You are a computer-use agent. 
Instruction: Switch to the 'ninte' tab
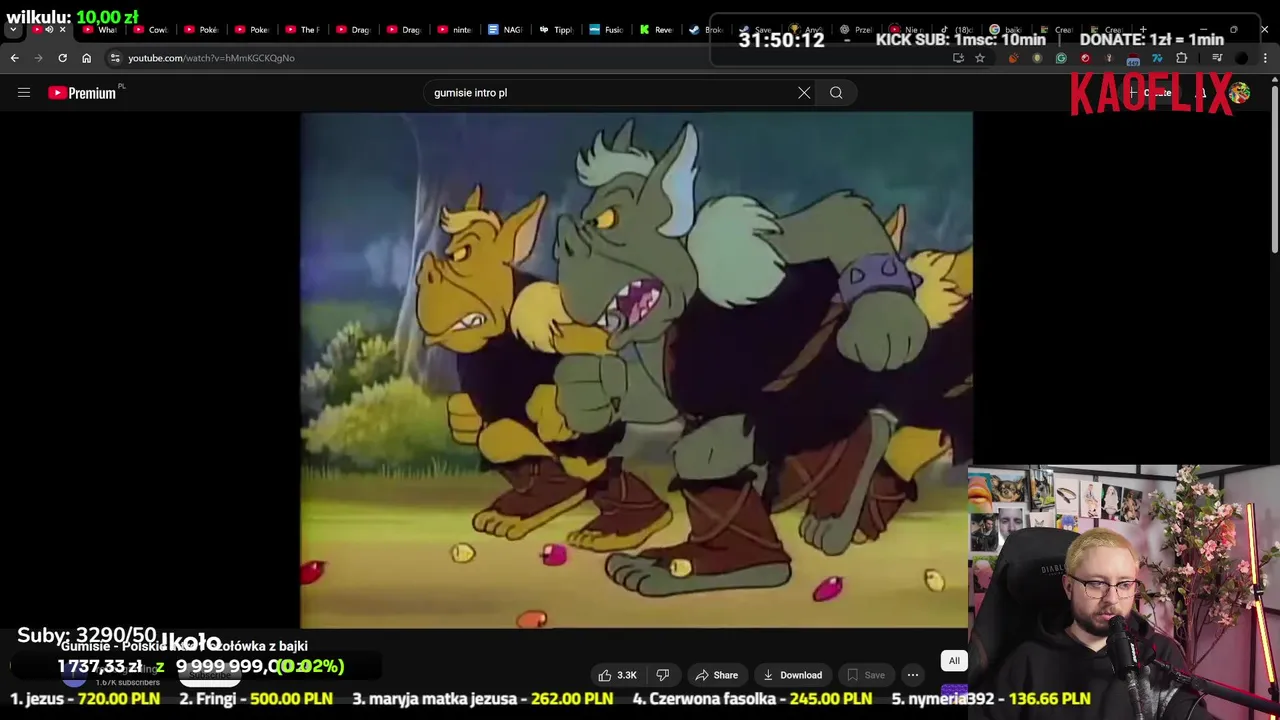[x=455, y=30]
